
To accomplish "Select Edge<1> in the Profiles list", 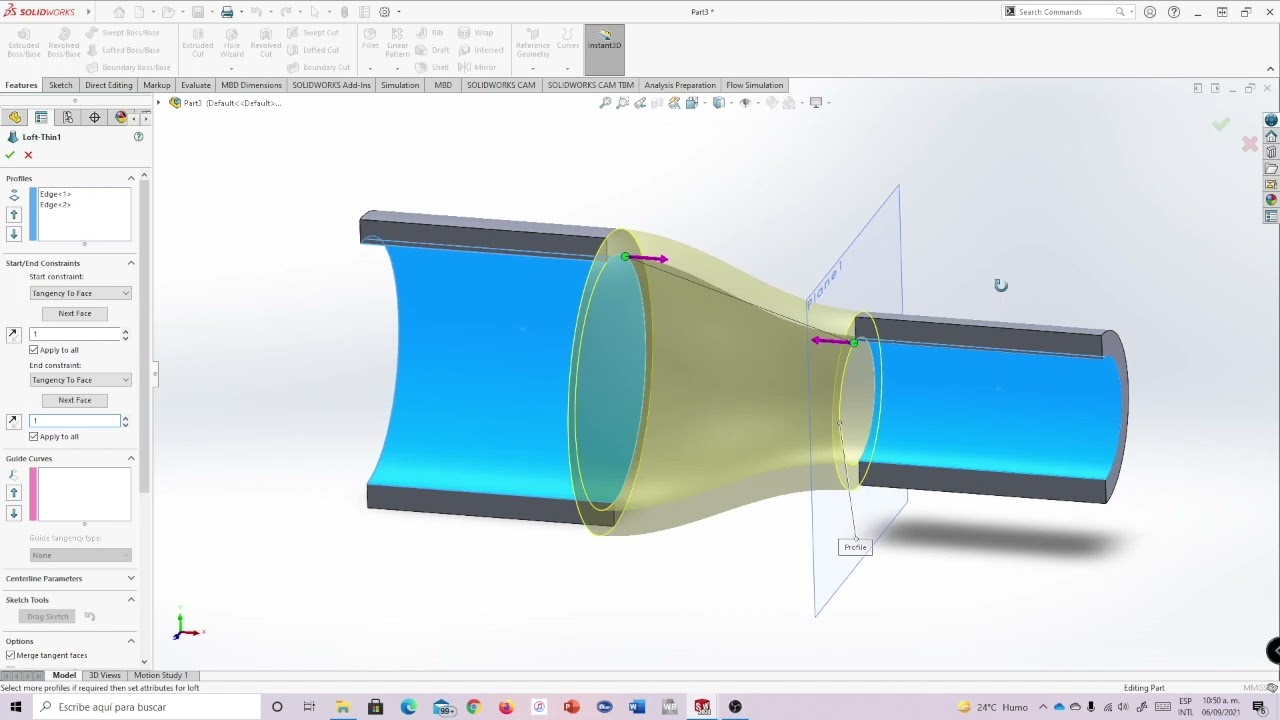I will (x=56, y=194).
